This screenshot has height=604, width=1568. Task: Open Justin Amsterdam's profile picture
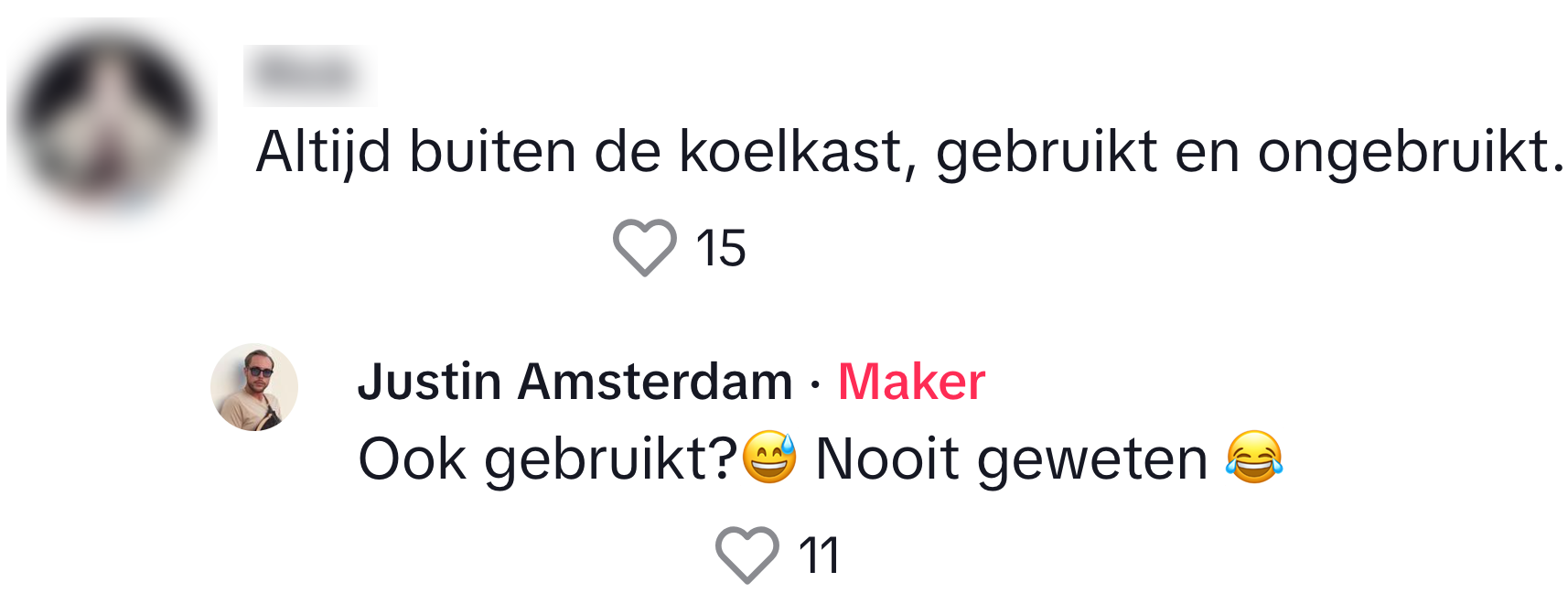(x=254, y=387)
